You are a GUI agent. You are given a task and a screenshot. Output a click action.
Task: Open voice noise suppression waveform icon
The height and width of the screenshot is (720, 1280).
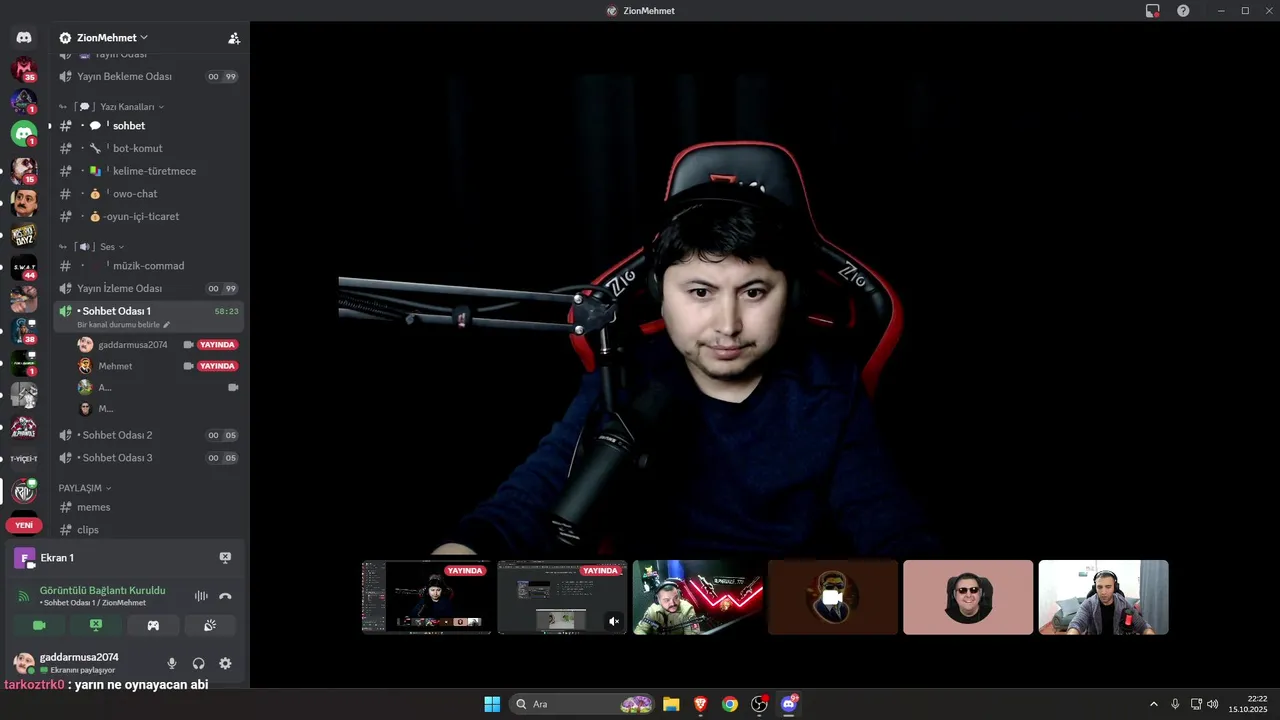(x=201, y=596)
